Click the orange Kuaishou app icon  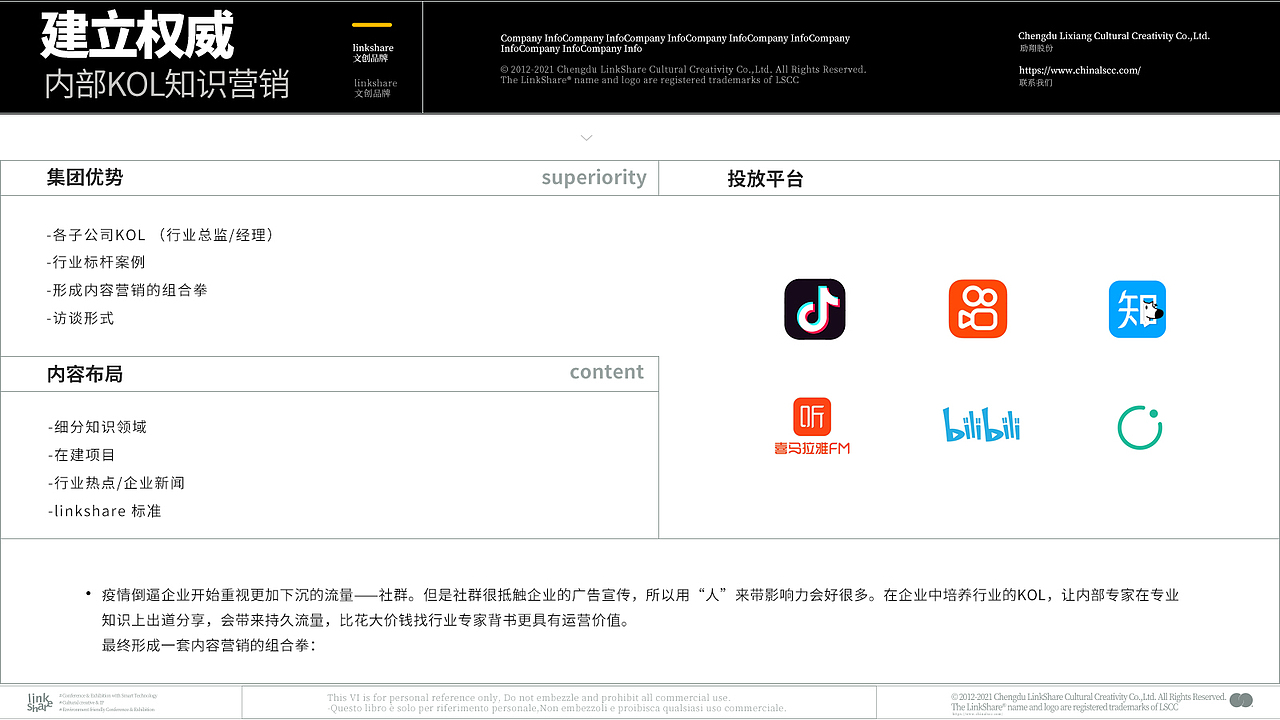click(977, 308)
